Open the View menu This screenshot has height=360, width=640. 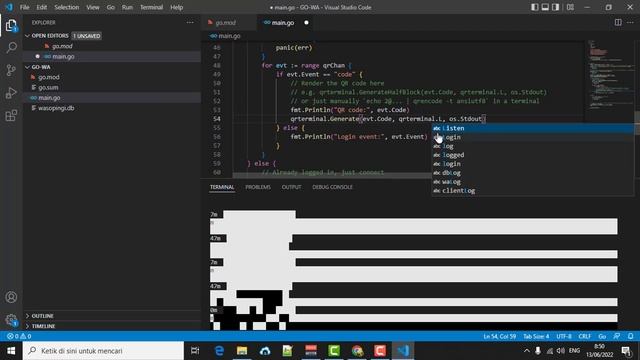tap(93, 7)
